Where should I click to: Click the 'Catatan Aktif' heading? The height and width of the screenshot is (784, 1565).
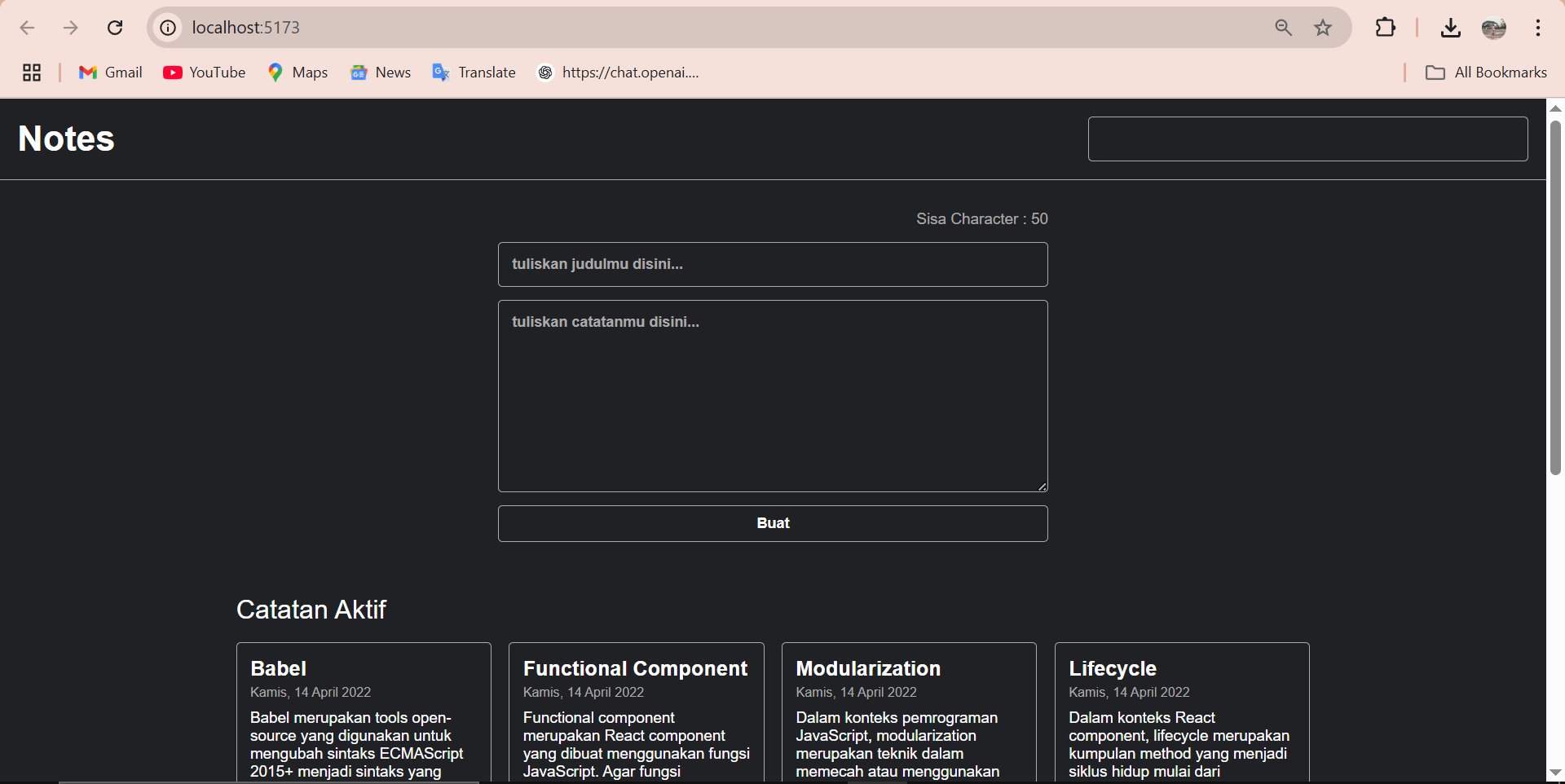tap(311, 610)
